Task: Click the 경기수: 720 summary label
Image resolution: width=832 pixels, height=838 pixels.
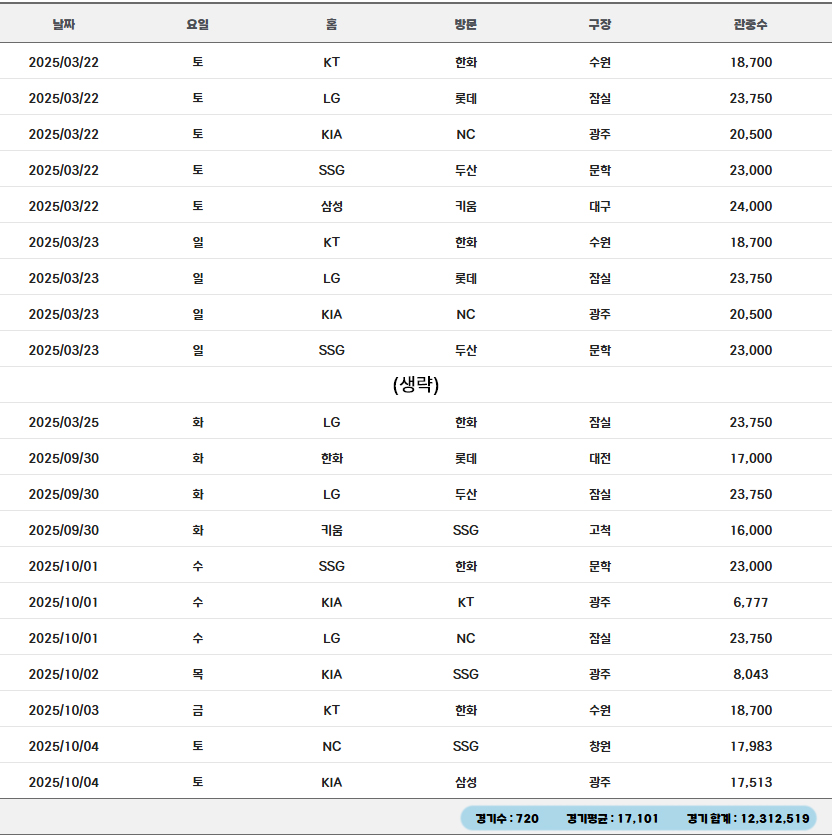Action: pos(507,819)
